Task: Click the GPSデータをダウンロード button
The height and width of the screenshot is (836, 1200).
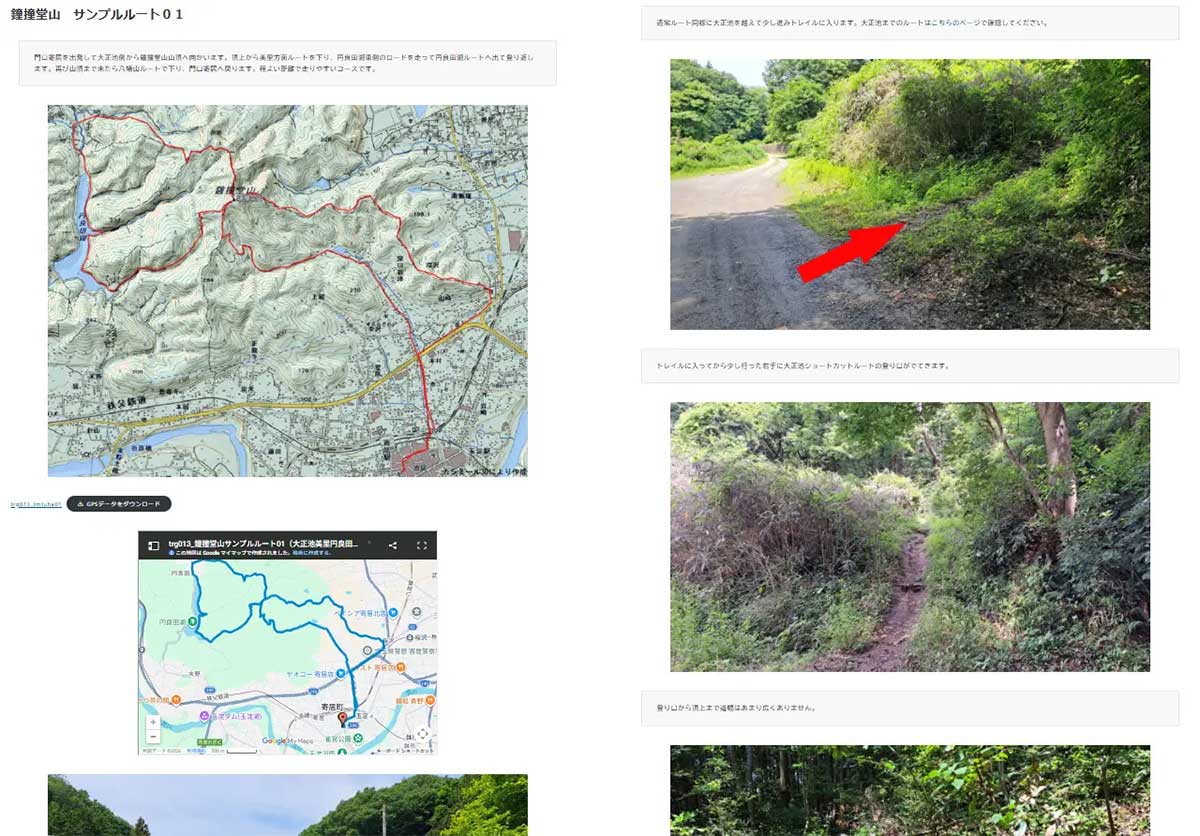Action: click(x=119, y=504)
